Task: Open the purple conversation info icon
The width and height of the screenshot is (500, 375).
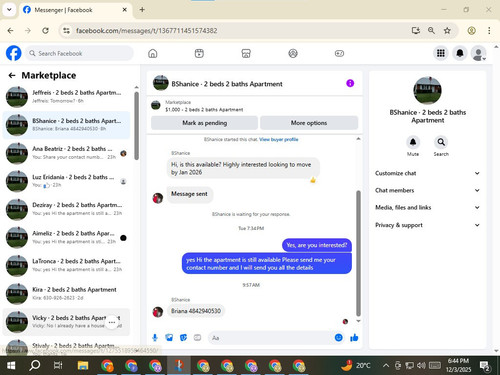Action: (x=350, y=83)
